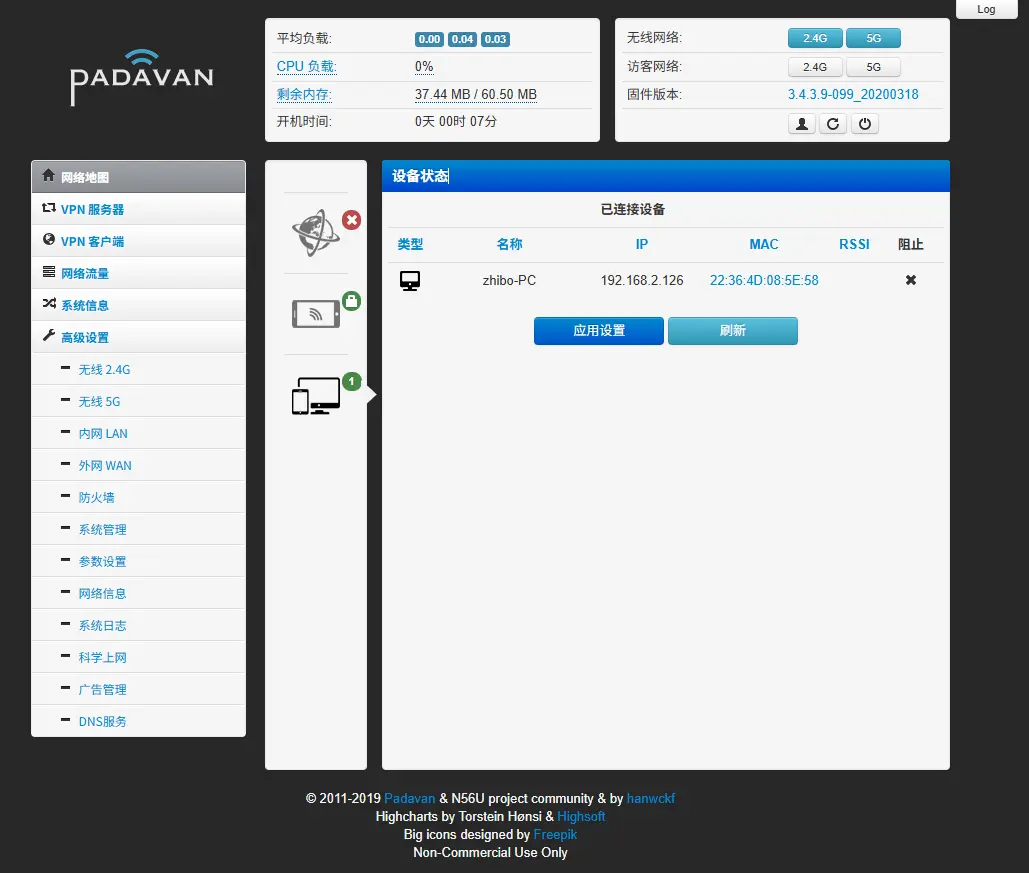
Task: Click the home icon beside 网络地图
Action: (x=49, y=175)
